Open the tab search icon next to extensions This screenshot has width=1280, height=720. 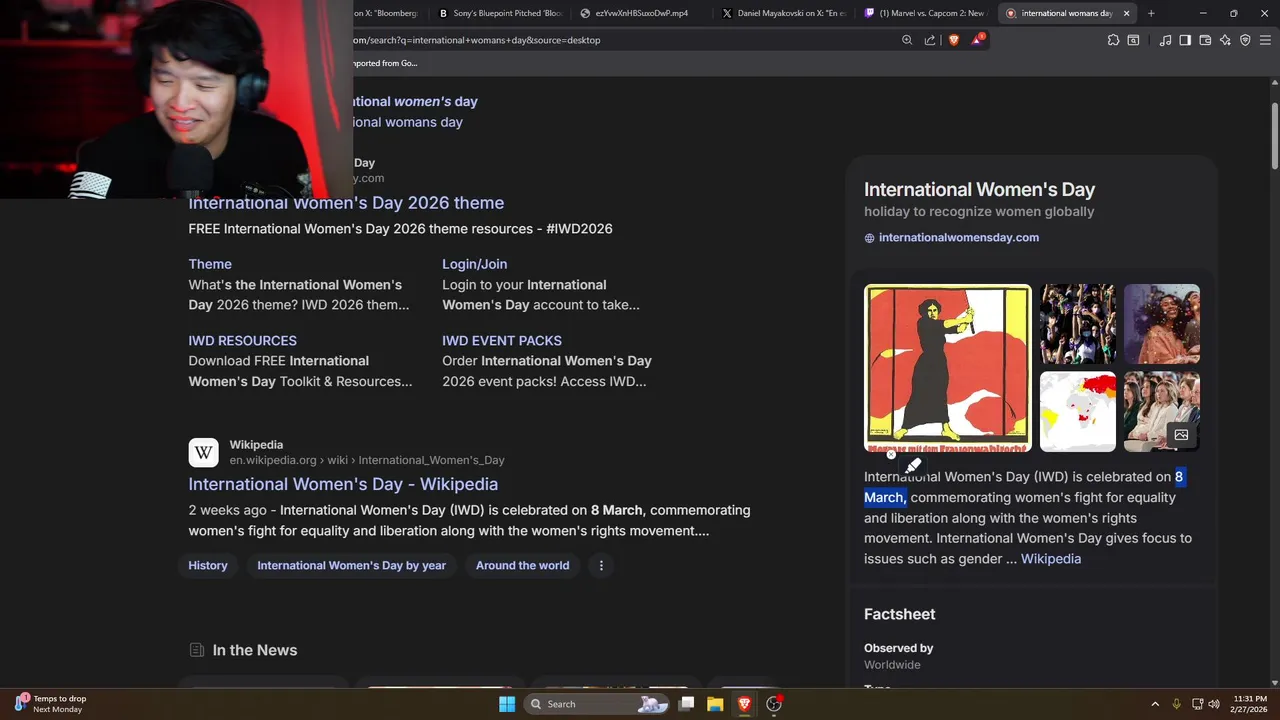pyautogui.click(x=1133, y=40)
